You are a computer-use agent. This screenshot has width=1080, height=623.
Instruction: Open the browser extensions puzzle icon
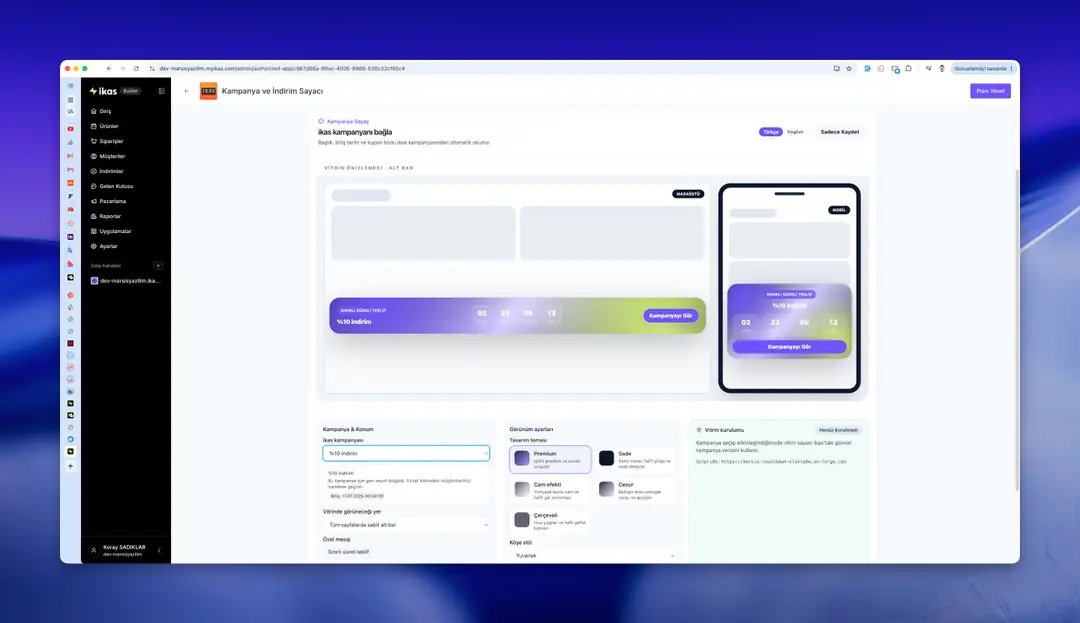(x=908, y=69)
